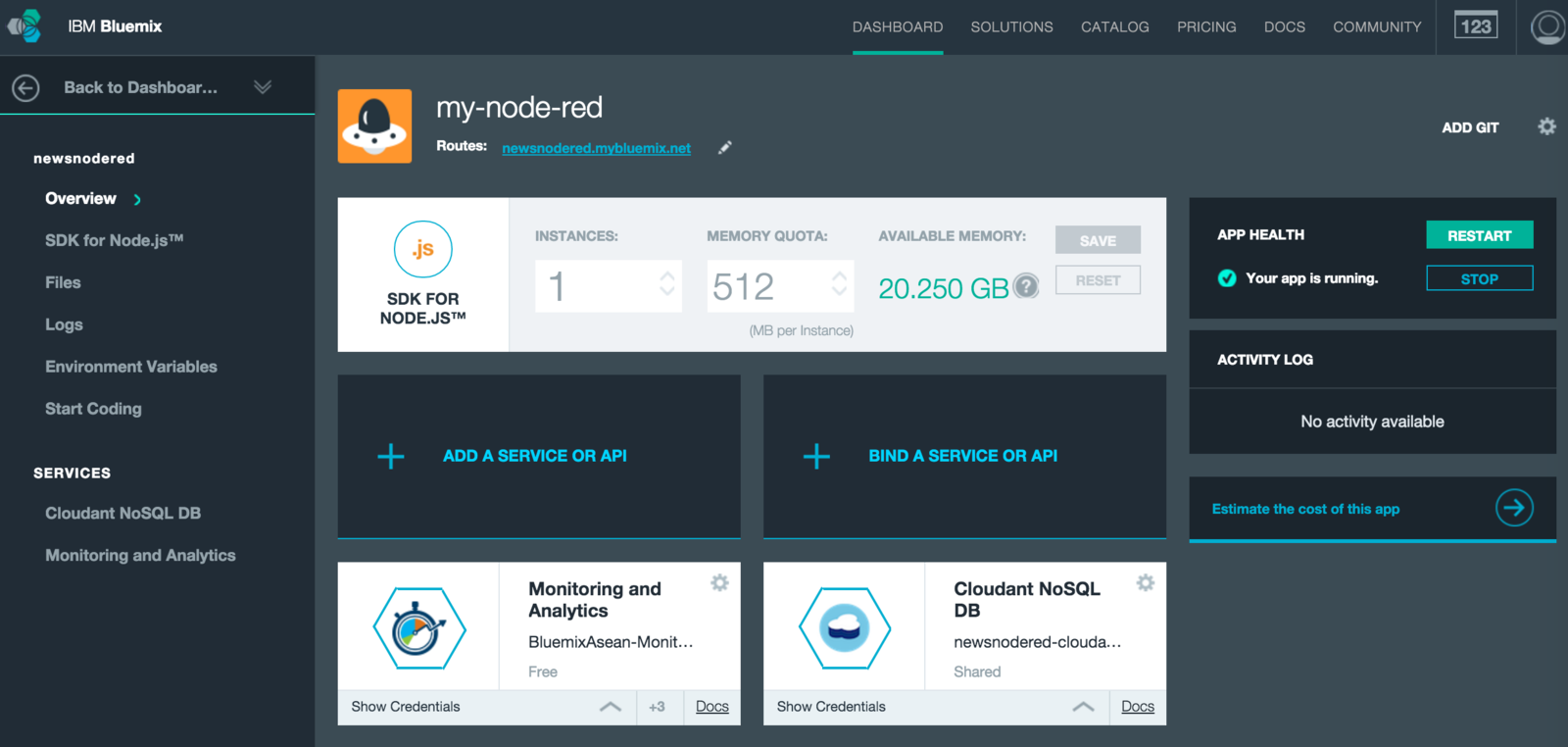Restart the app with RESTART button

1480,235
